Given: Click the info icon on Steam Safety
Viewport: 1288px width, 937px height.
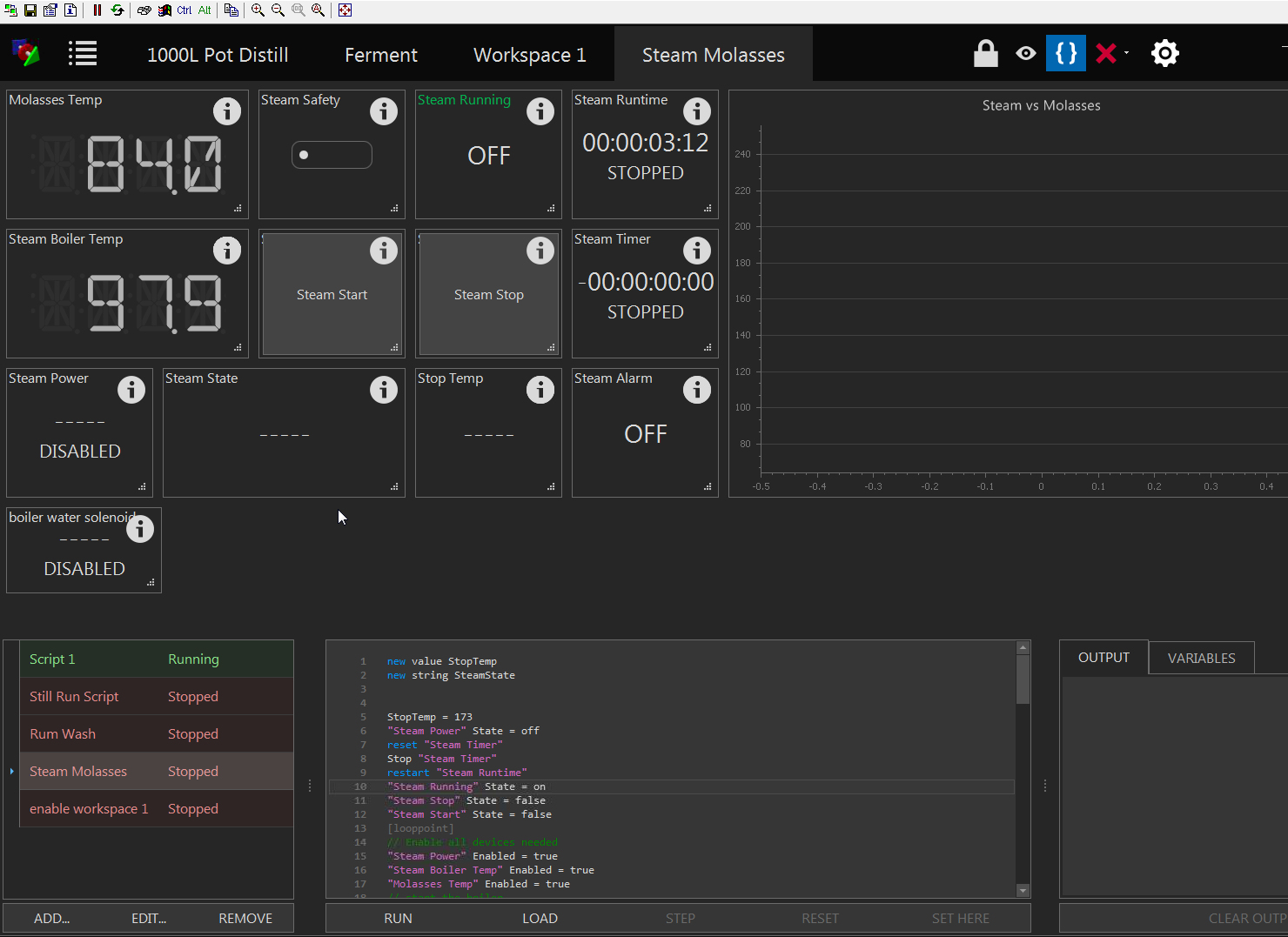Looking at the screenshot, I should tap(384, 111).
